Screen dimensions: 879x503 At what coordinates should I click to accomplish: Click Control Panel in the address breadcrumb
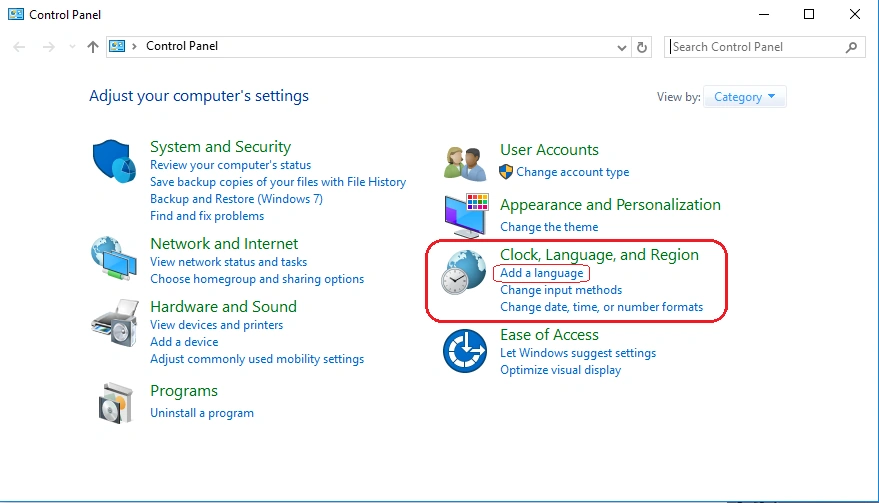tap(182, 46)
